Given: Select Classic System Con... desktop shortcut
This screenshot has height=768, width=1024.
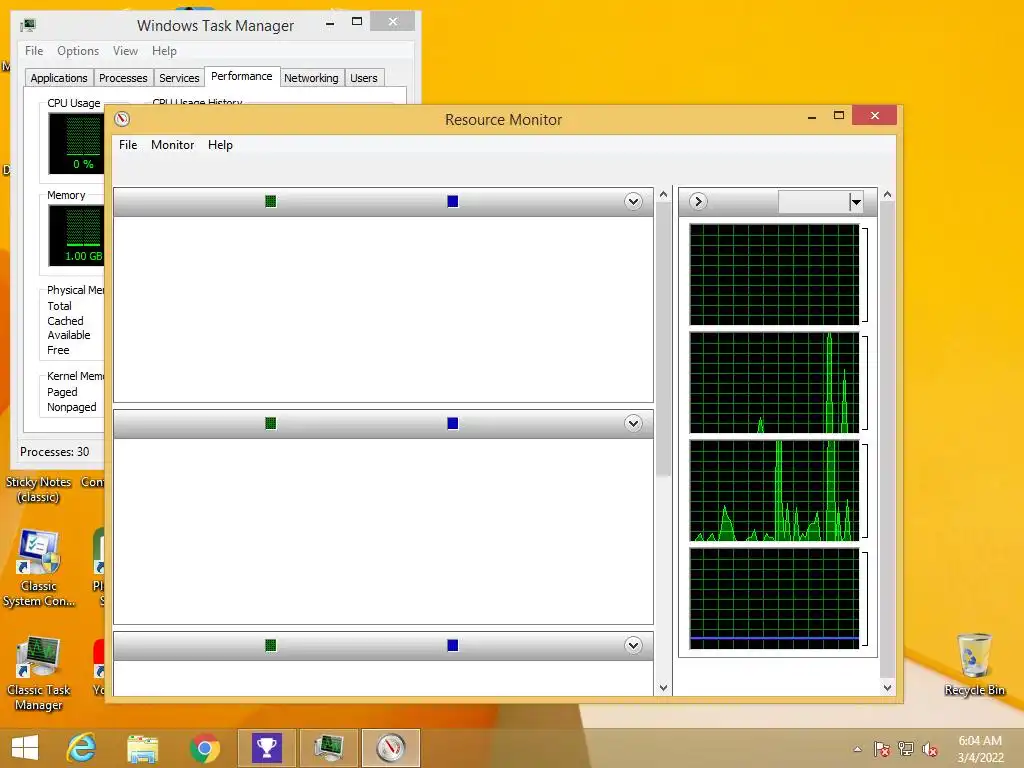Looking at the screenshot, I should [x=39, y=568].
